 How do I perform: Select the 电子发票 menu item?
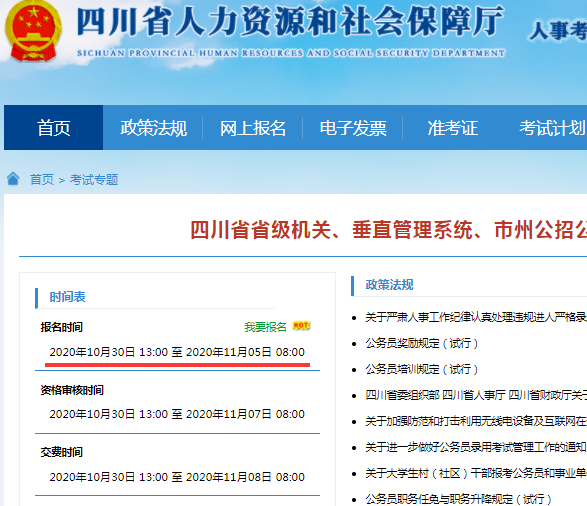pos(353,128)
